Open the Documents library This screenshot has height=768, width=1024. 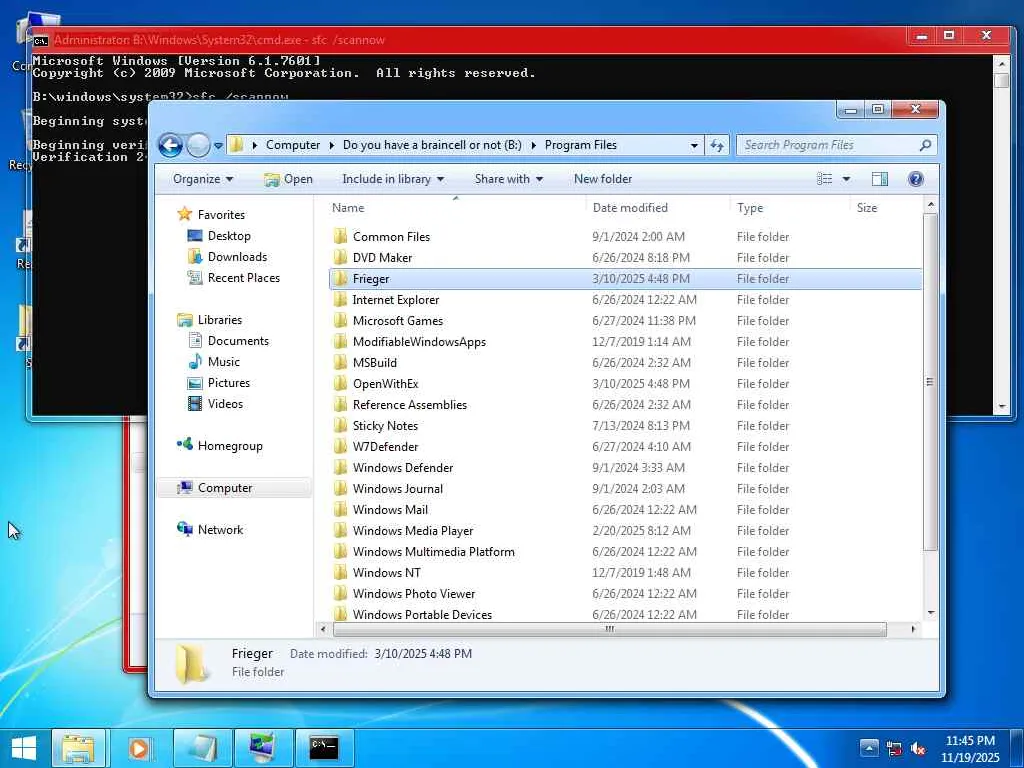(238, 341)
